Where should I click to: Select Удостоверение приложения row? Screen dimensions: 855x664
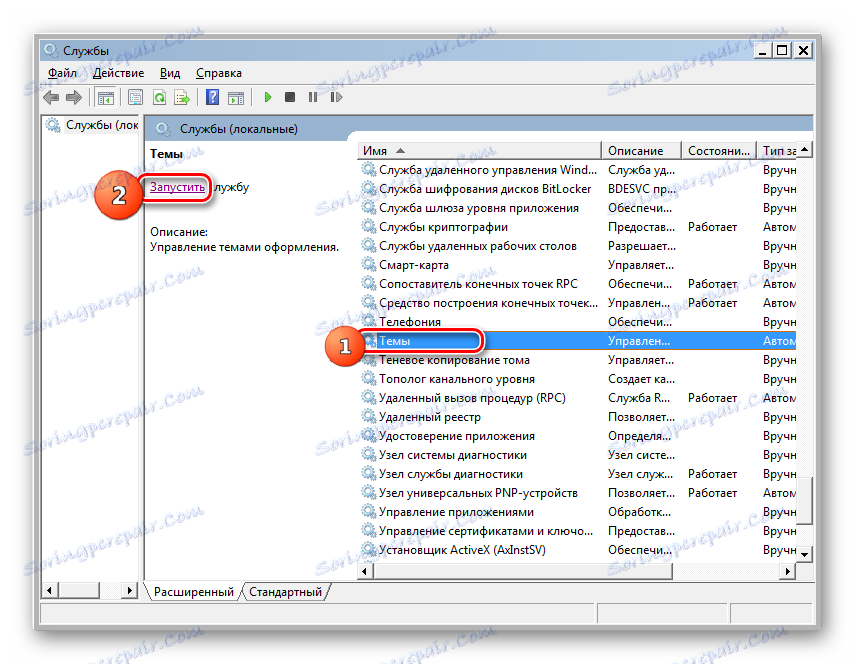pyautogui.click(x=577, y=436)
